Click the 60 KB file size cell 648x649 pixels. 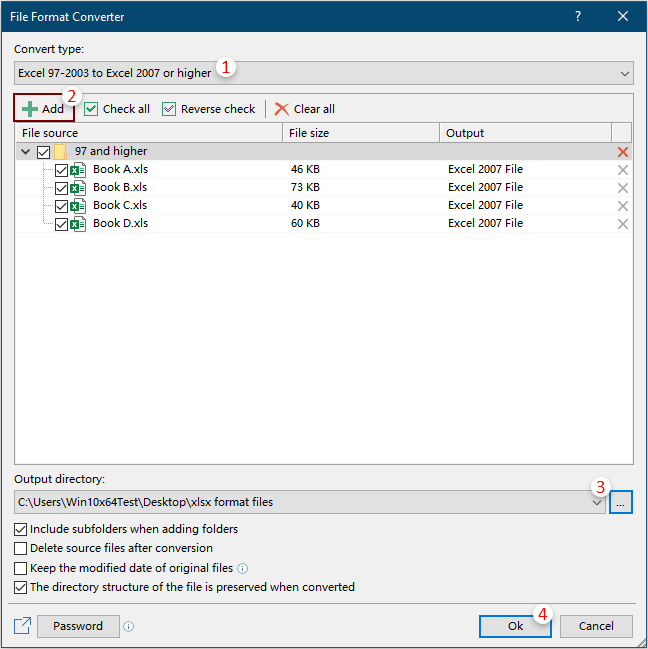coord(305,223)
